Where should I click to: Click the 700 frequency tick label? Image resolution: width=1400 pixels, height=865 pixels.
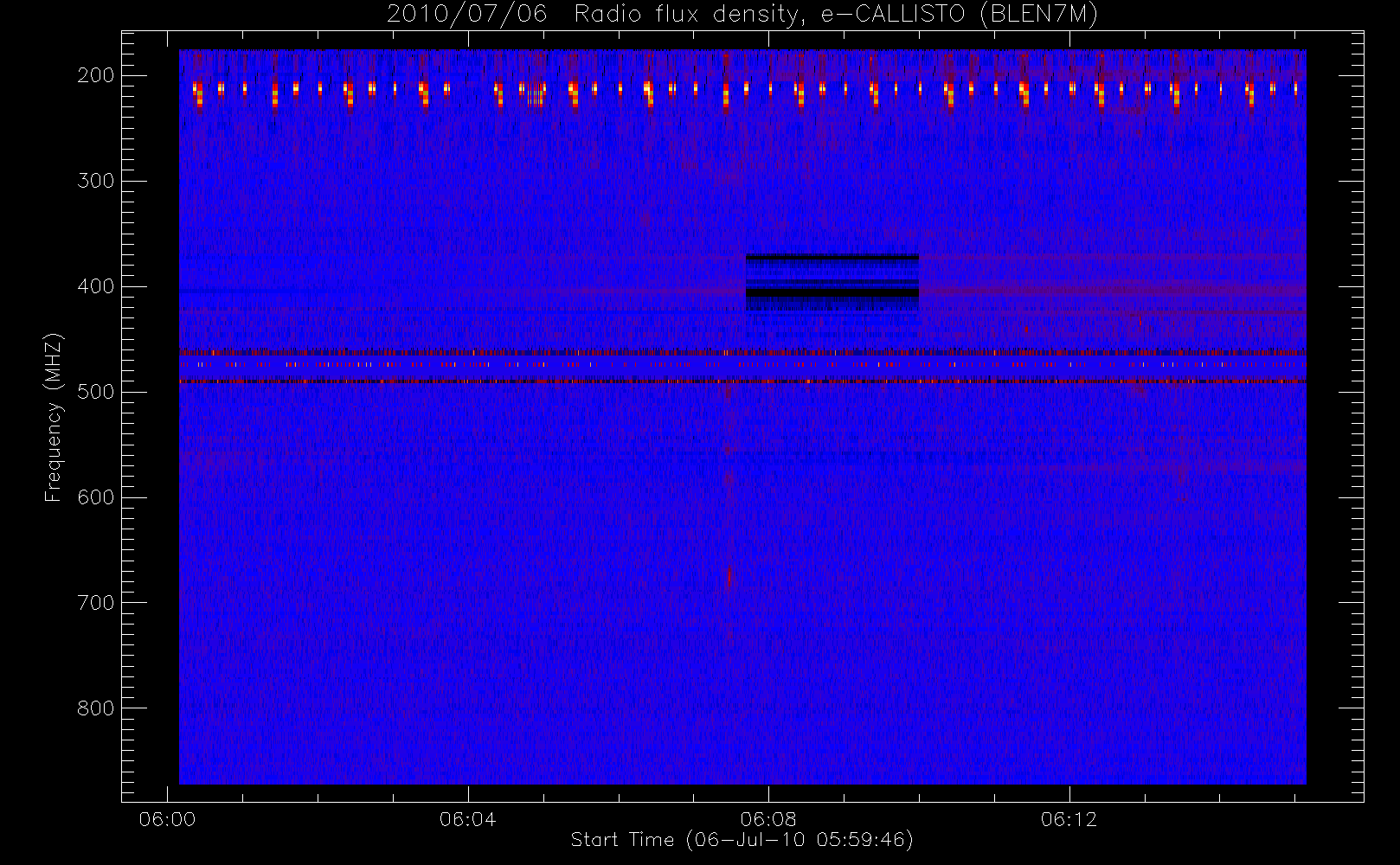pyautogui.click(x=96, y=603)
